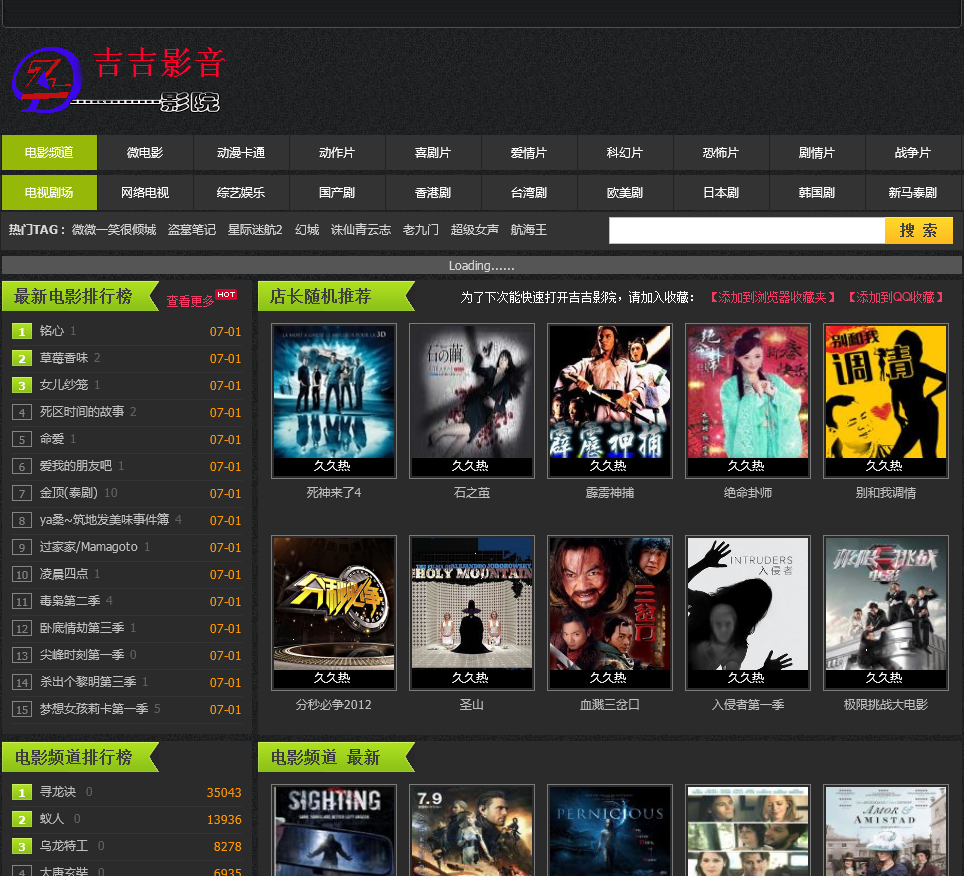This screenshot has width=964, height=876.
Task: Select the 战争片 category
Action: click(x=912, y=152)
